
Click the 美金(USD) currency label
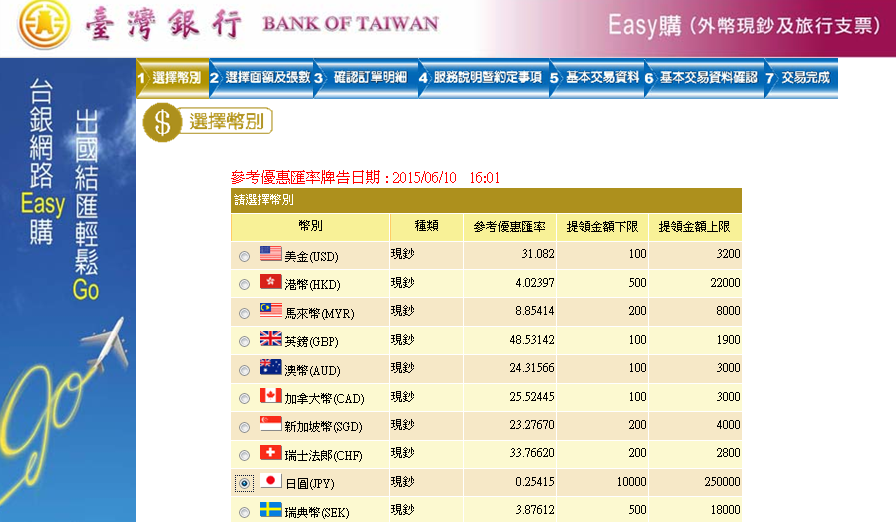click(311, 256)
